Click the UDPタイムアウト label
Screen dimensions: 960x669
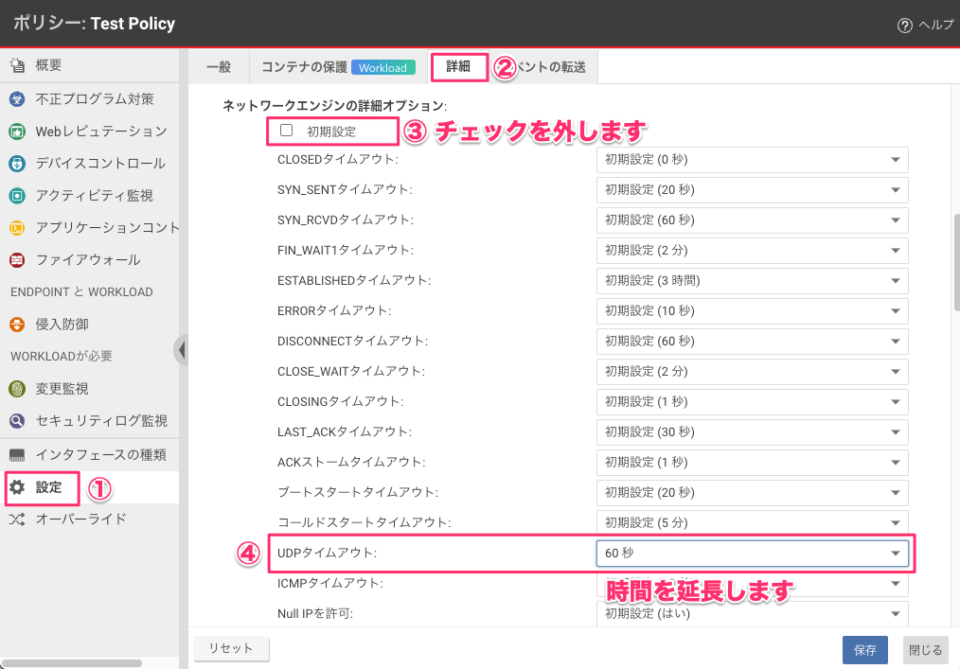click(327, 553)
